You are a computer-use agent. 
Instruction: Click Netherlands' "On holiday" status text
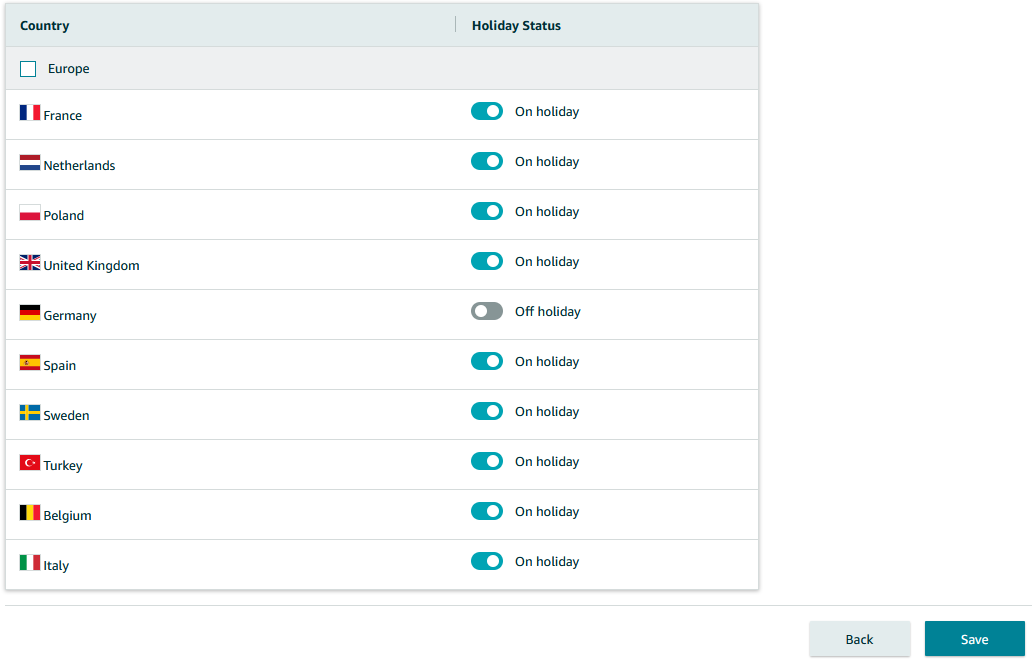tap(547, 162)
